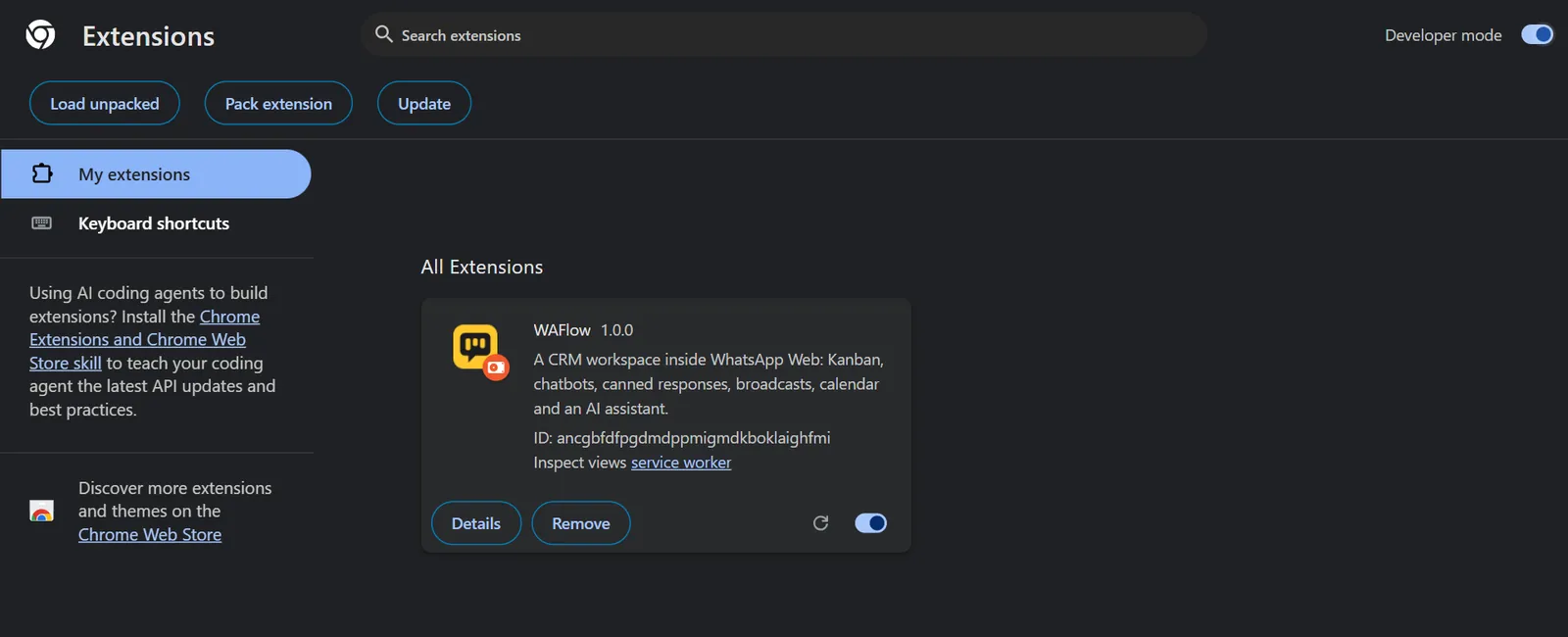Click the puzzle icon next to My extensions
Image resolution: width=1568 pixels, height=637 pixels.
coord(42,173)
